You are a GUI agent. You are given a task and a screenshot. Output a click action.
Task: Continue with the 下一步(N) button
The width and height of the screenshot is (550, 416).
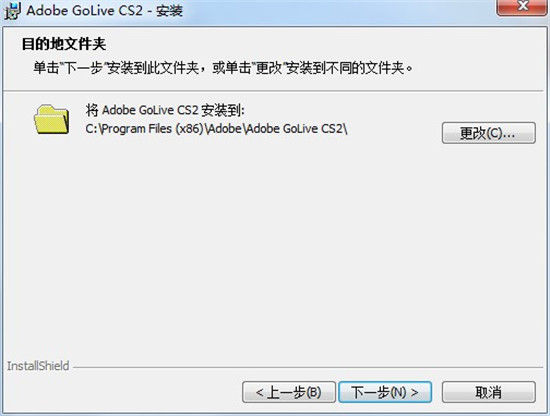click(x=385, y=392)
